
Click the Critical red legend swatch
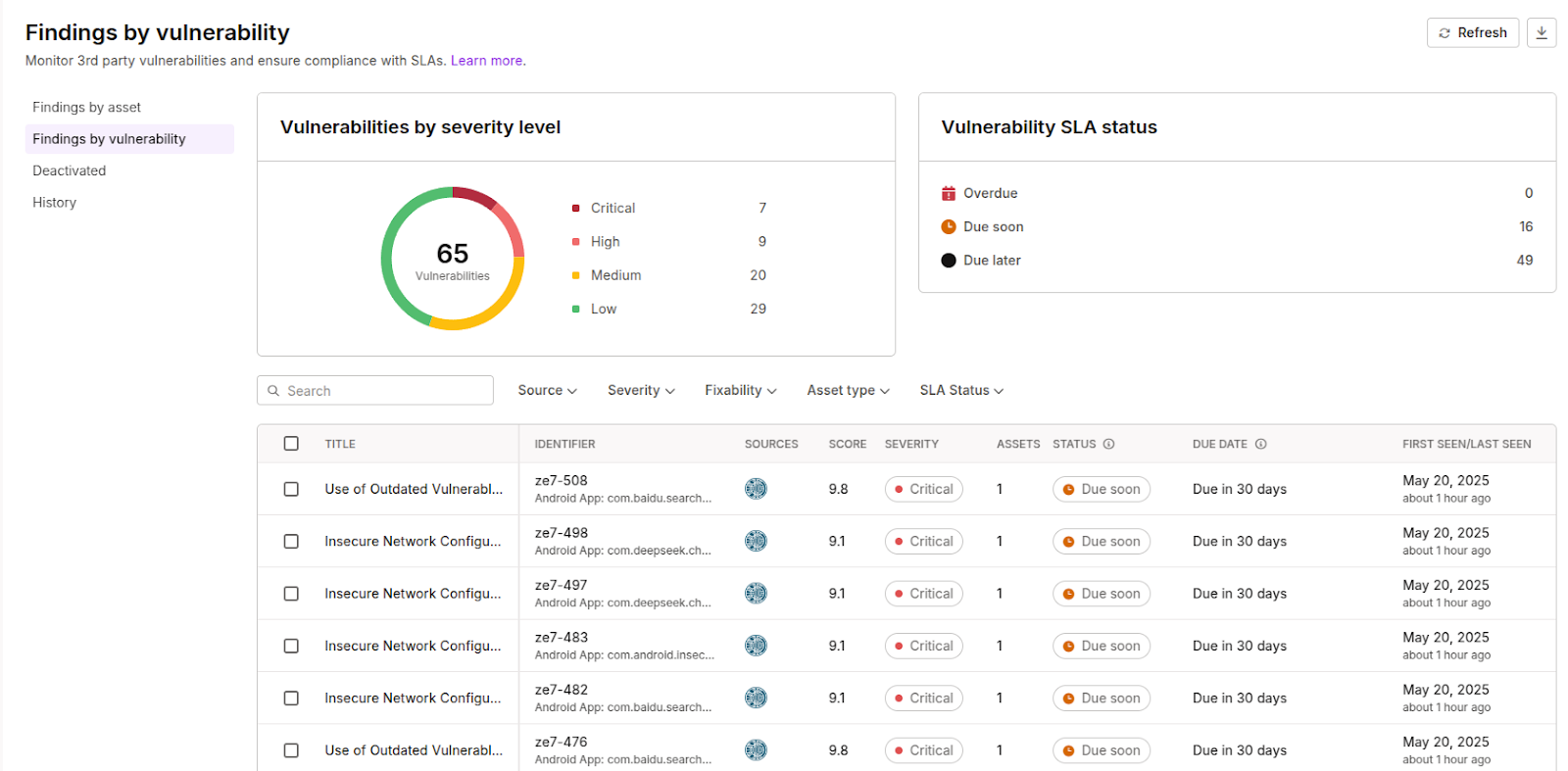576,208
